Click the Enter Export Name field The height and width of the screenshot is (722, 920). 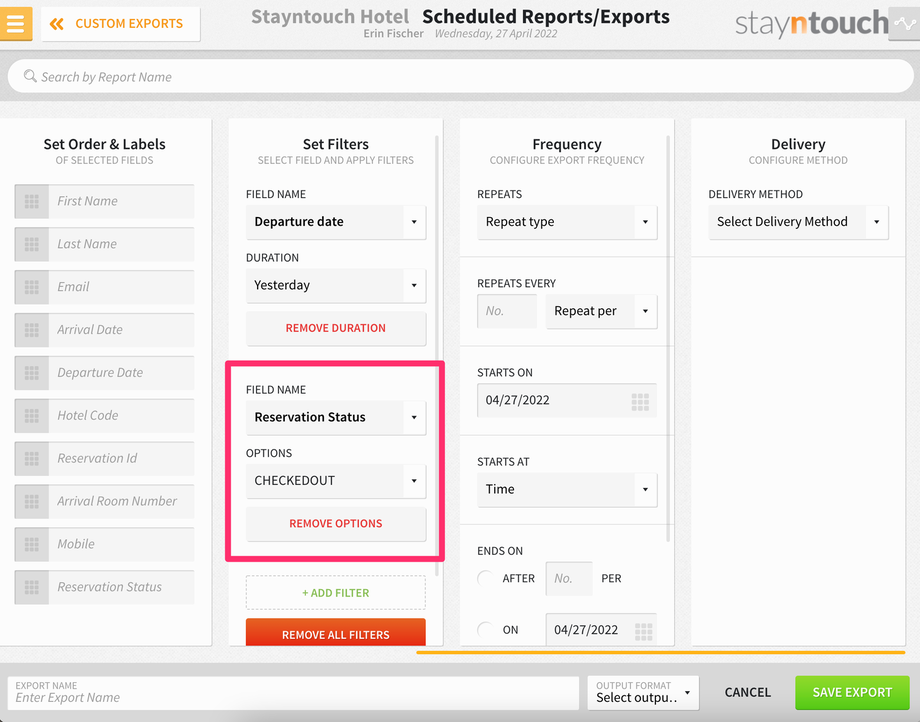click(293, 693)
